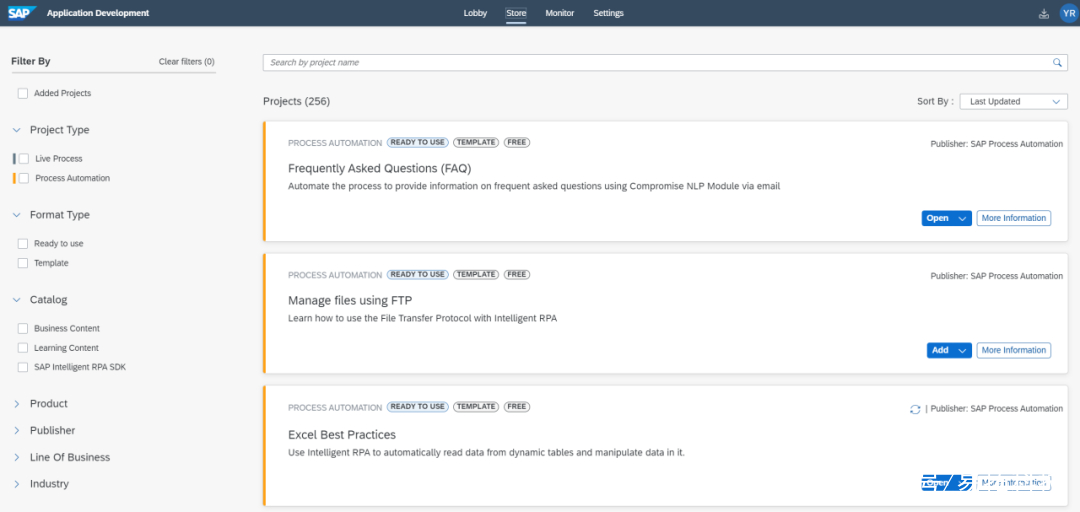The width and height of the screenshot is (1080, 512).
Task: Click the Projects (256) heading
Action: (297, 101)
